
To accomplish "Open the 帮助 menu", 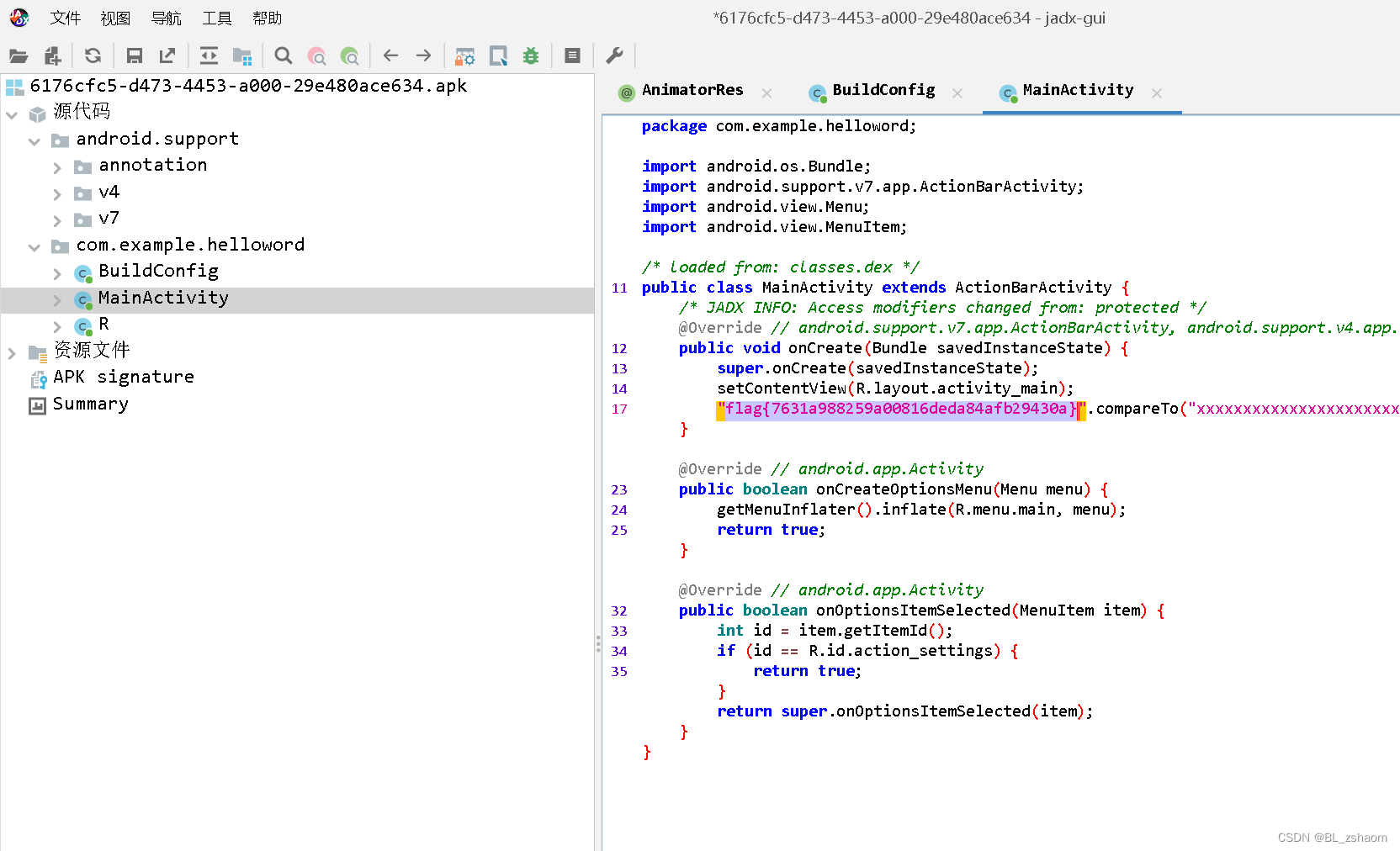I will pyautogui.click(x=268, y=18).
